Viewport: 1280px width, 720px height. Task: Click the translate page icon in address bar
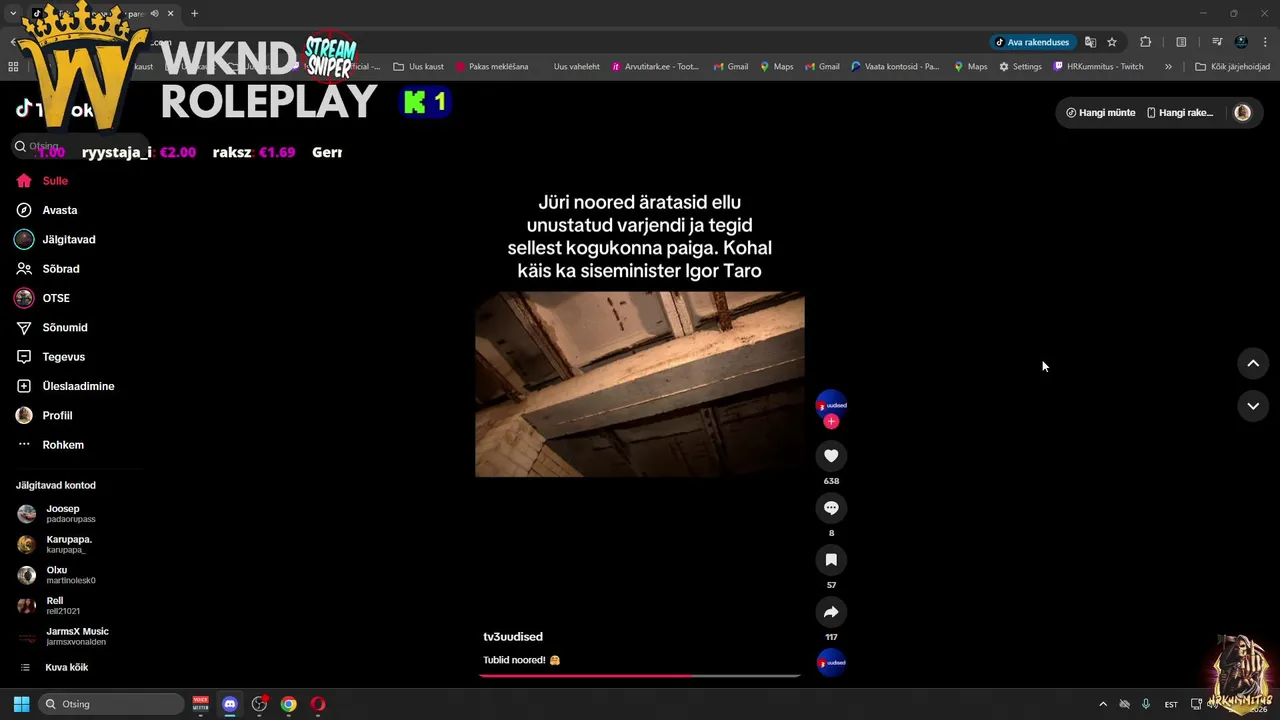click(1090, 42)
